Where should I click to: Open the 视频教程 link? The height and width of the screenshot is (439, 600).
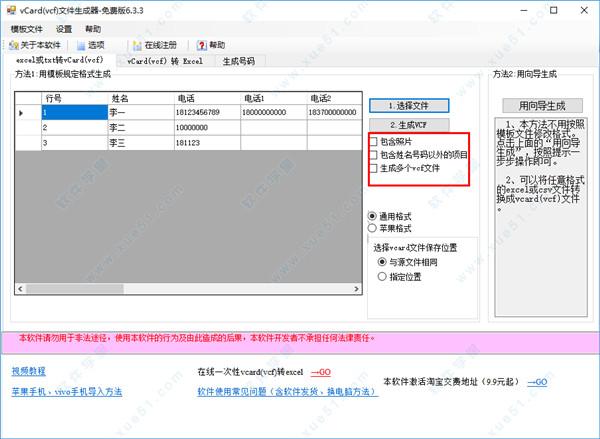point(29,370)
